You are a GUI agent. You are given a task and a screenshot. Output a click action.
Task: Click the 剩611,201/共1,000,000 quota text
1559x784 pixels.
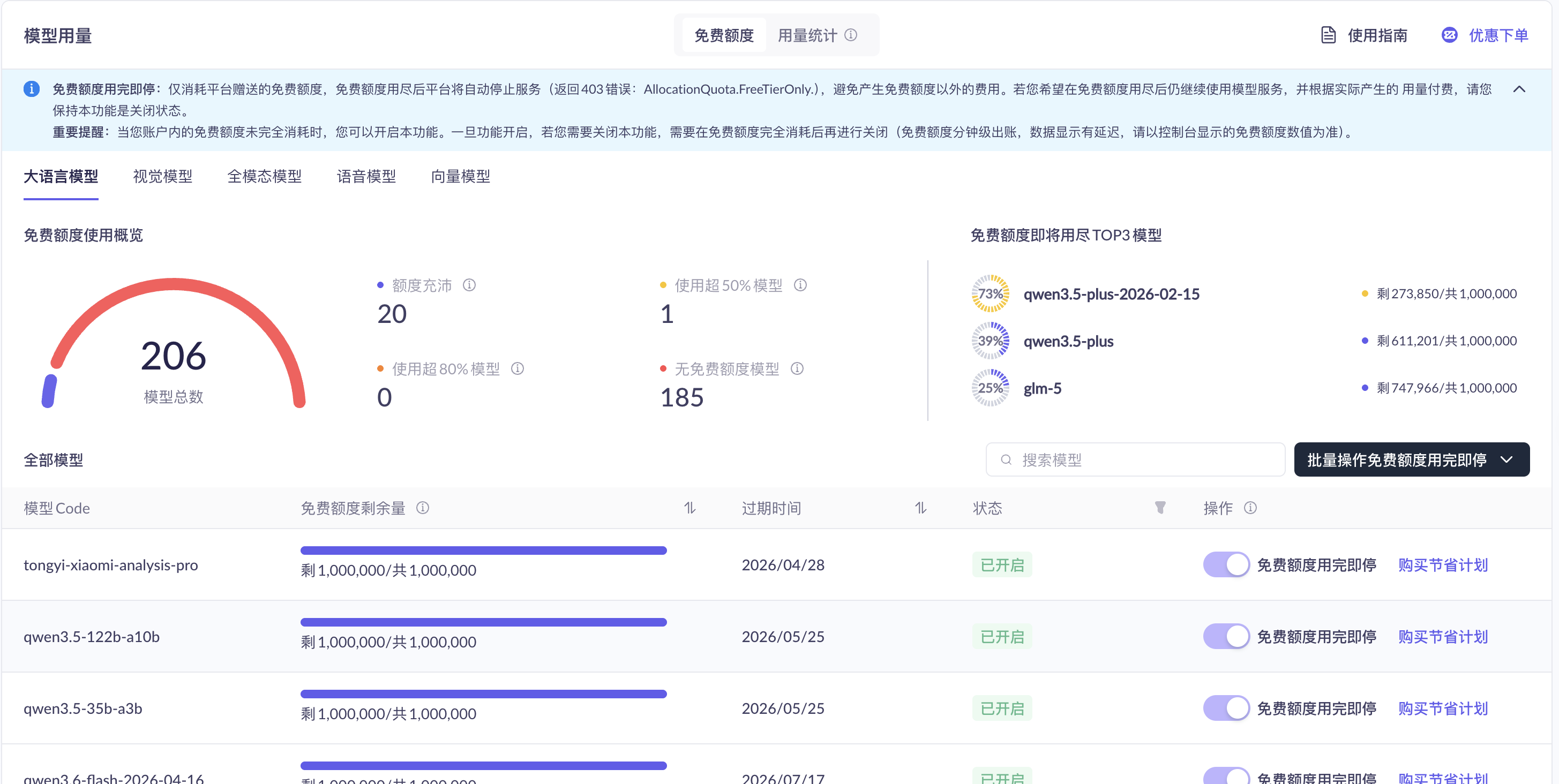1446,341
